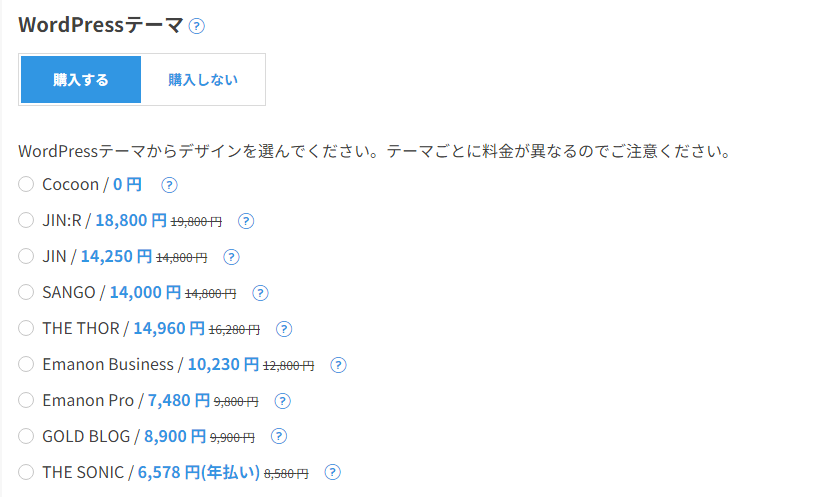Open help icon beside WordPressテーマ heading
The image size is (830, 497).
pyautogui.click(x=196, y=26)
